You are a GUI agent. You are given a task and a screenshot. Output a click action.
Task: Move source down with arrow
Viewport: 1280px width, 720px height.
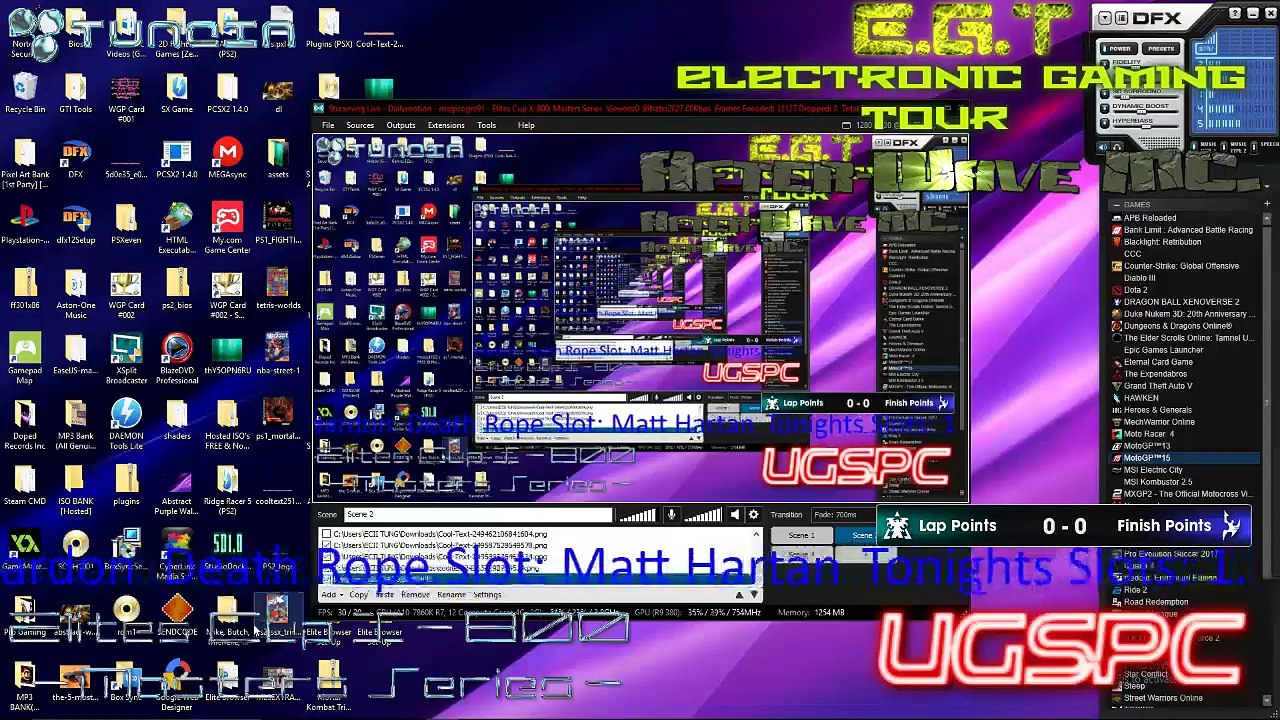(x=754, y=595)
